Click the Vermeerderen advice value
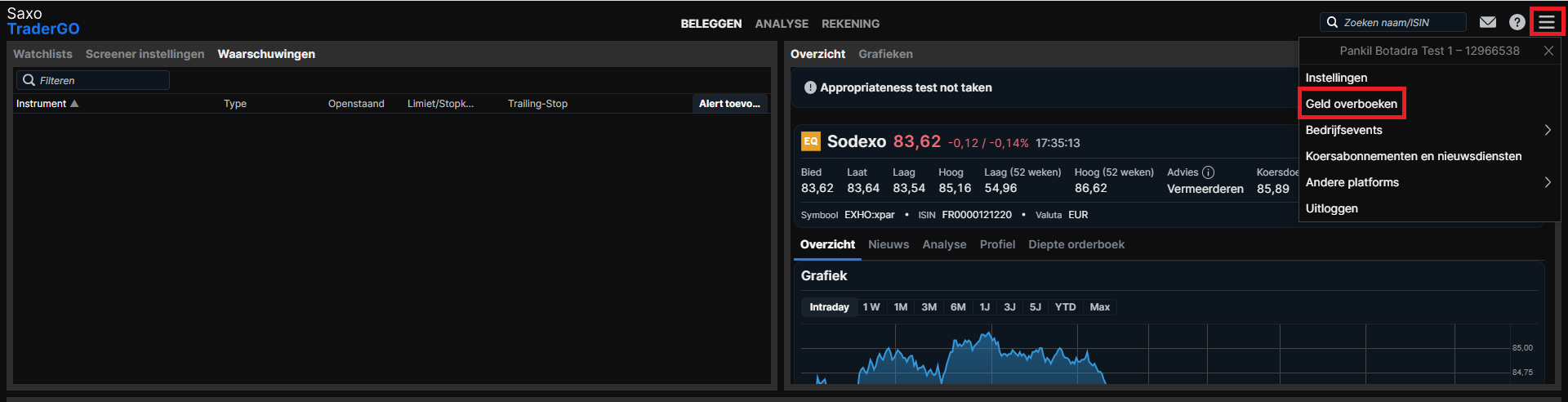1568x402 pixels. tap(1205, 189)
